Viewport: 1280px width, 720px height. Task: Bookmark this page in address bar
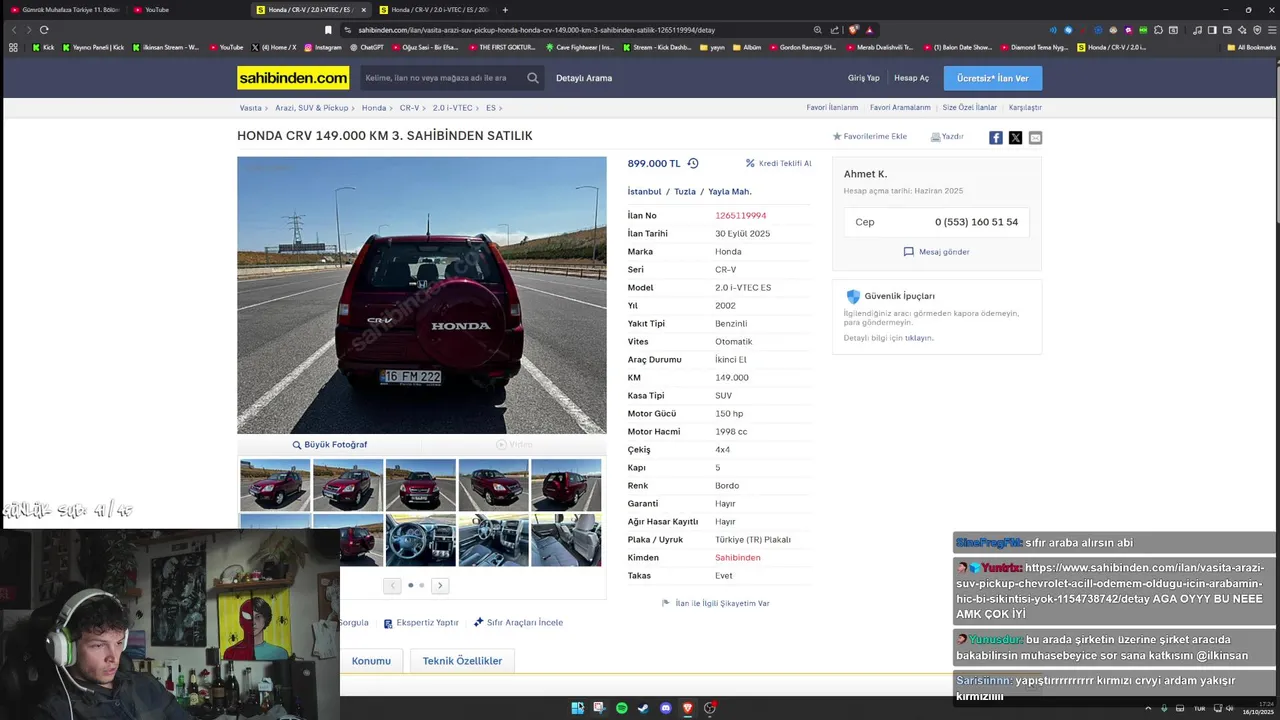[x=328, y=30]
